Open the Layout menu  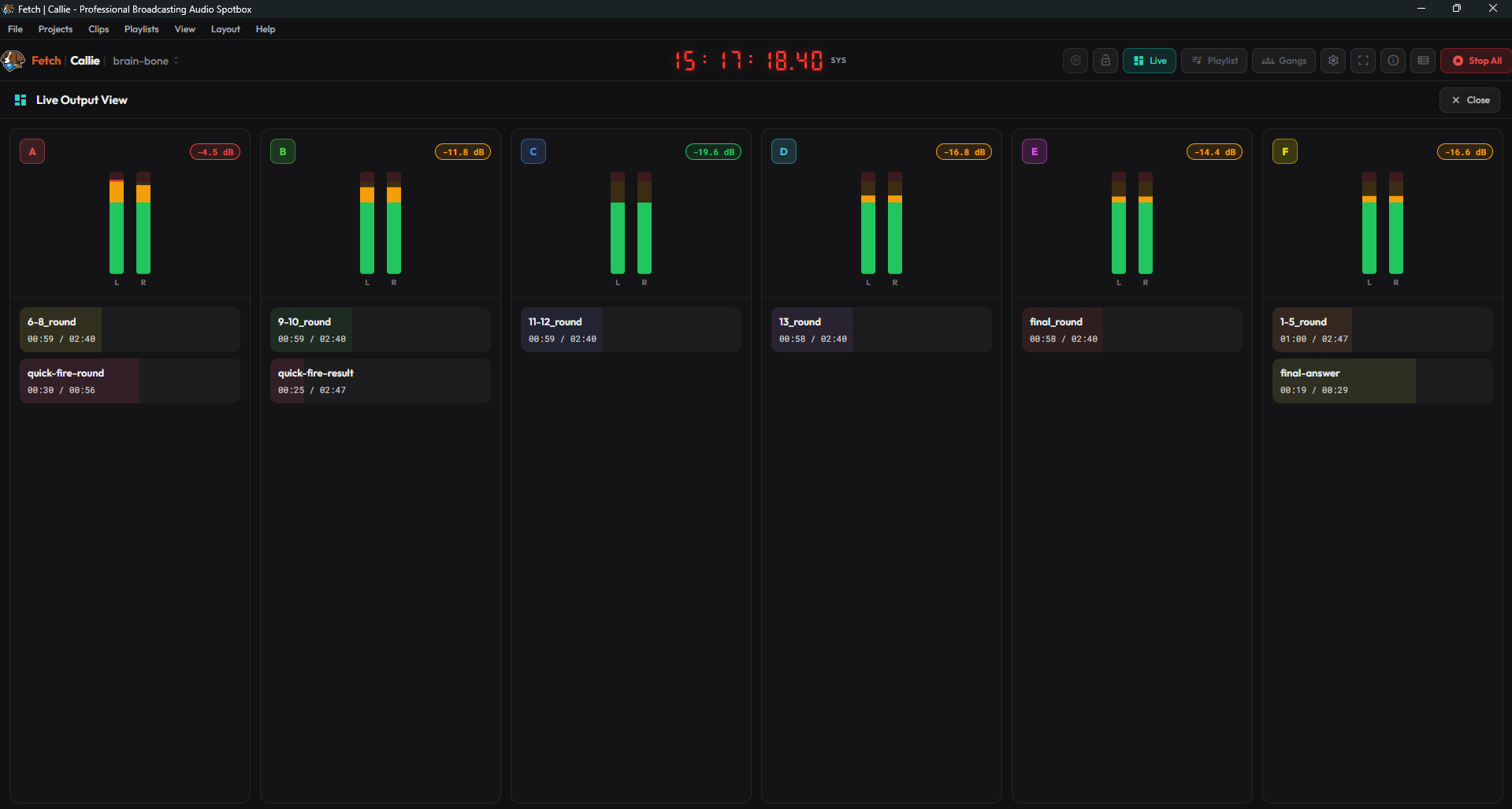(x=225, y=29)
